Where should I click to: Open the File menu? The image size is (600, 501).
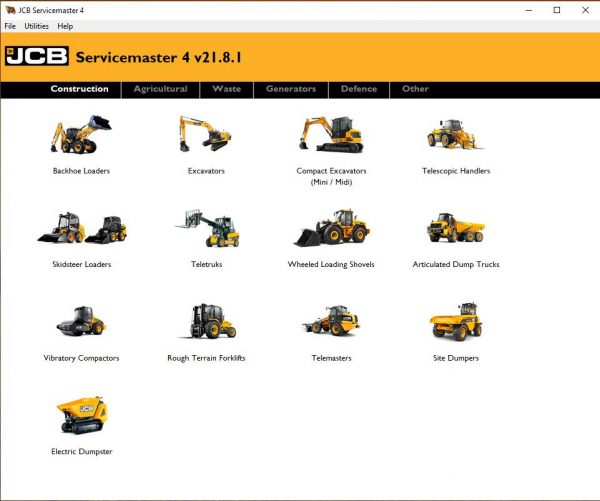(x=10, y=26)
